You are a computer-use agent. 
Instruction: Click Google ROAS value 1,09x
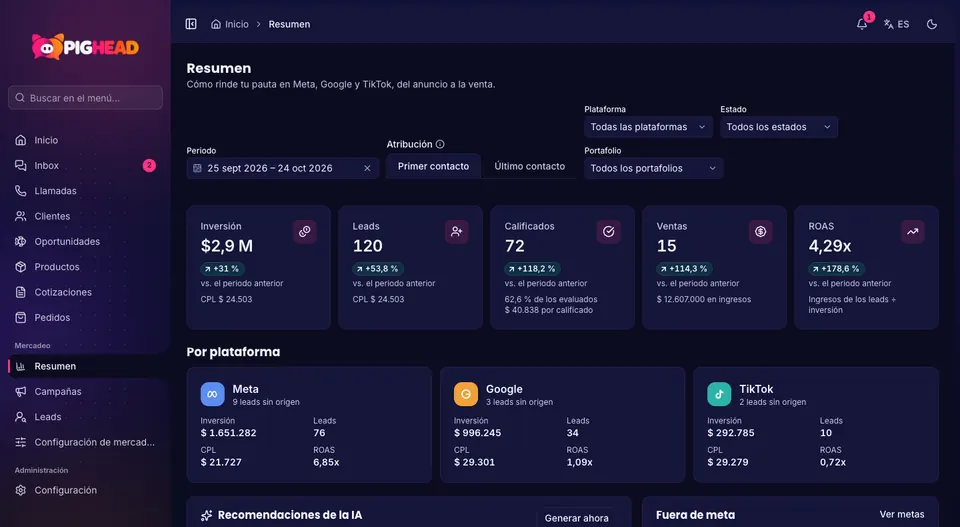(x=579, y=462)
